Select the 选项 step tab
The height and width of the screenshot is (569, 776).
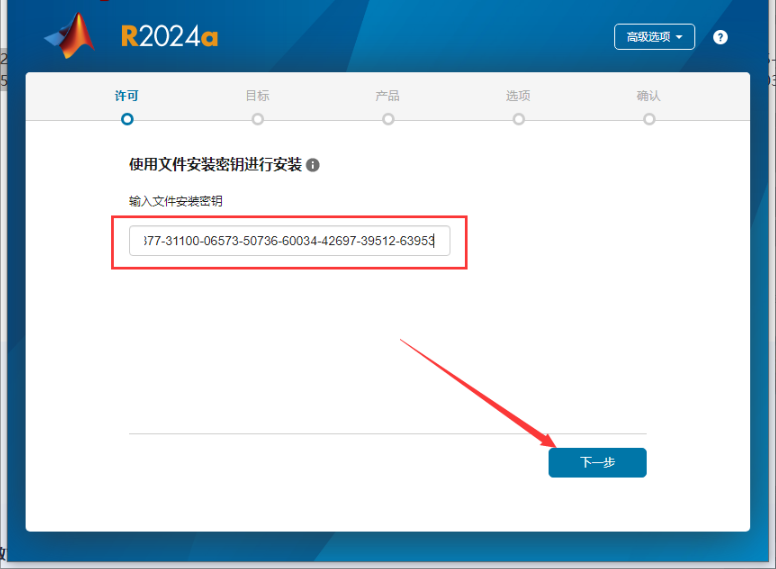(518, 95)
